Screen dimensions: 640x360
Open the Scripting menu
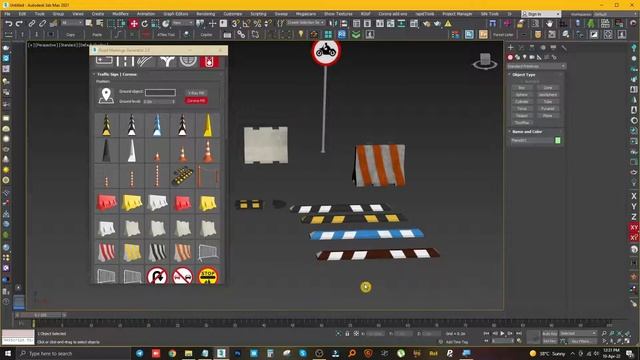coord(258,14)
